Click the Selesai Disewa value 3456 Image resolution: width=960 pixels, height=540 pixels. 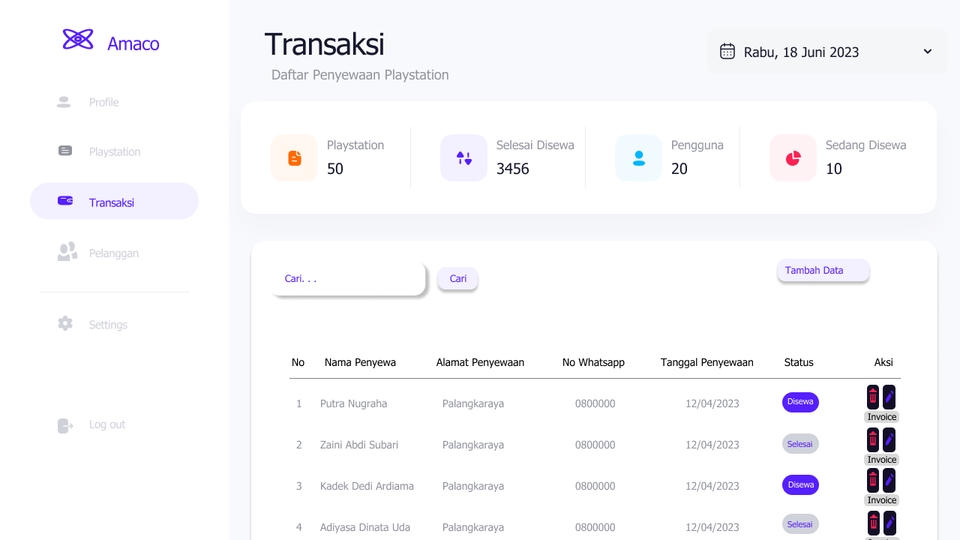(x=512, y=169)
